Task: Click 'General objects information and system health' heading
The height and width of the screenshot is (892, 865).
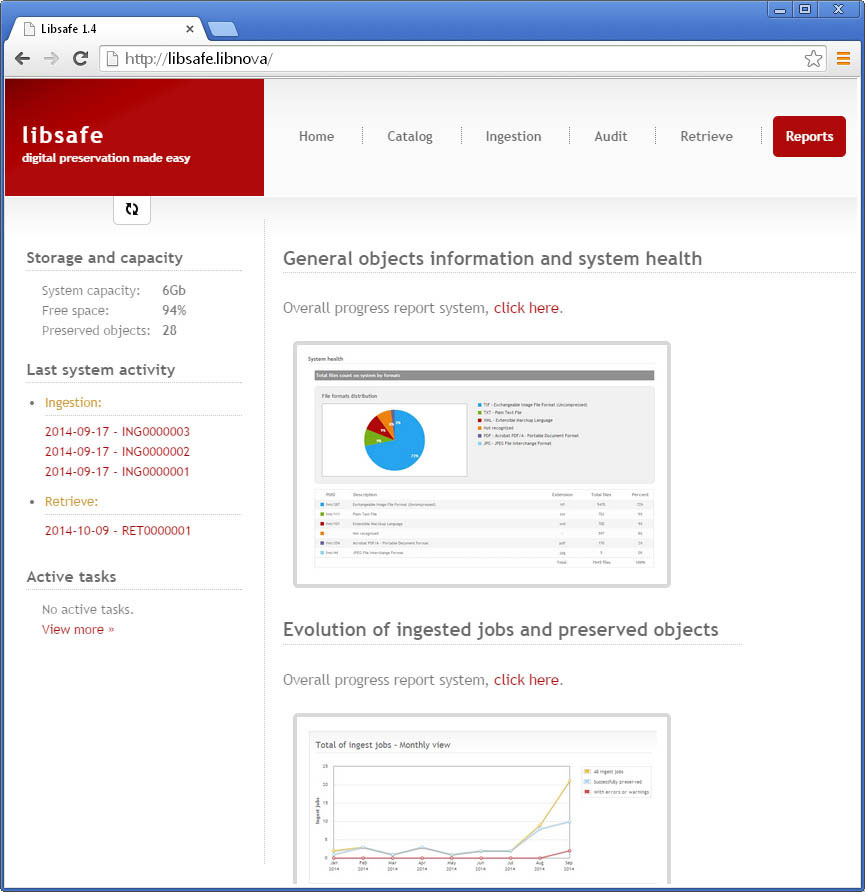Action: [x=492, y=259]
